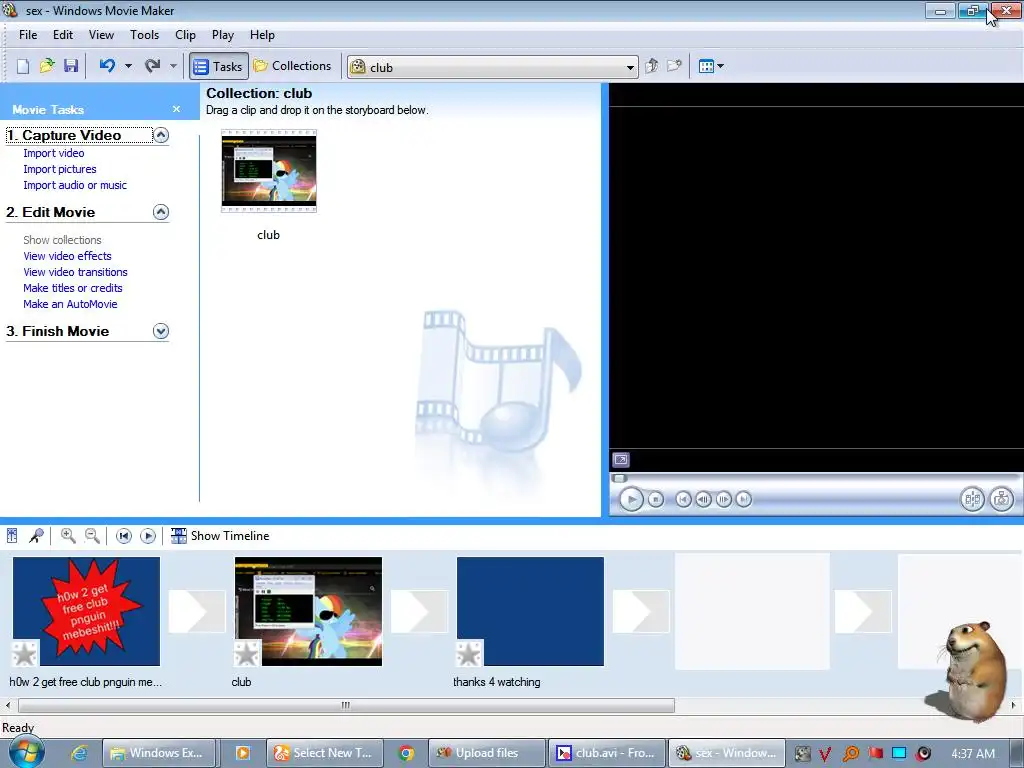Click the Import video link
The width and height of the screenshot is (1024, 768).
(54, 153)
